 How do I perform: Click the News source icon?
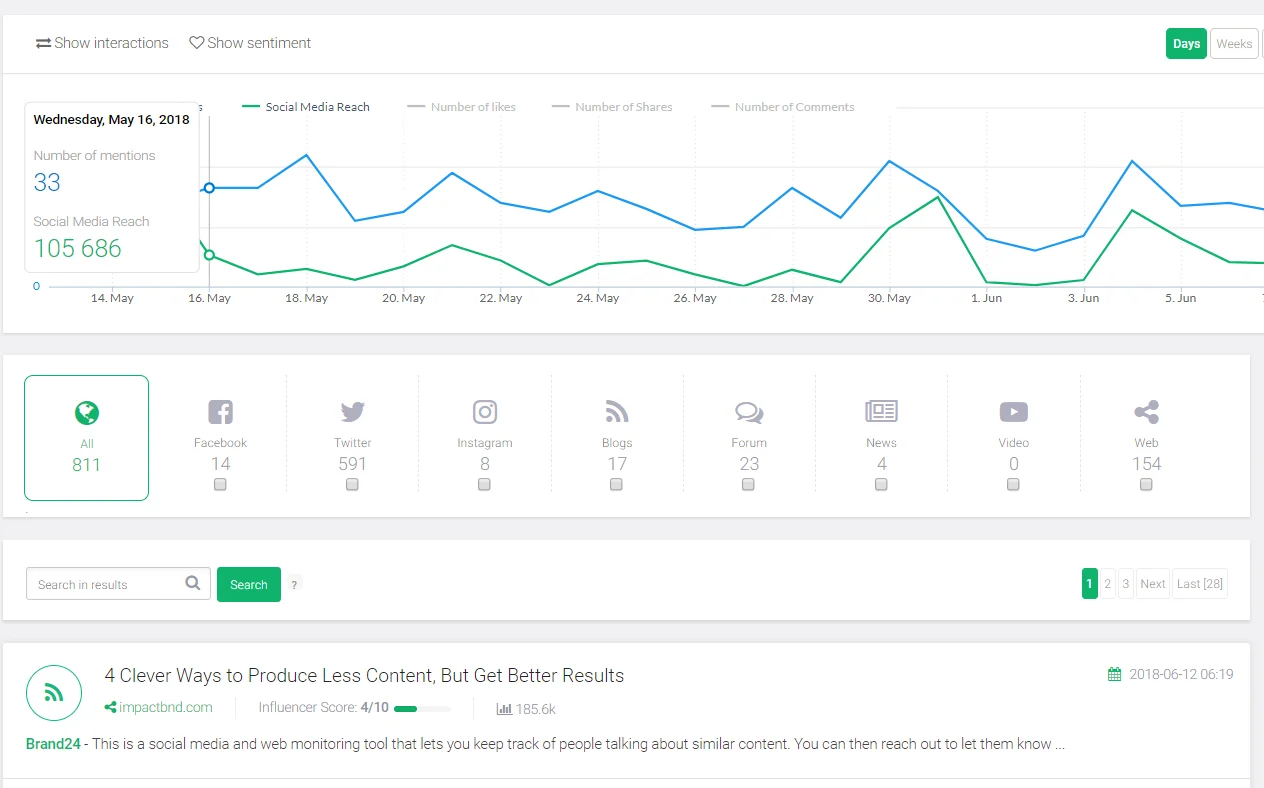coord(881,411)
